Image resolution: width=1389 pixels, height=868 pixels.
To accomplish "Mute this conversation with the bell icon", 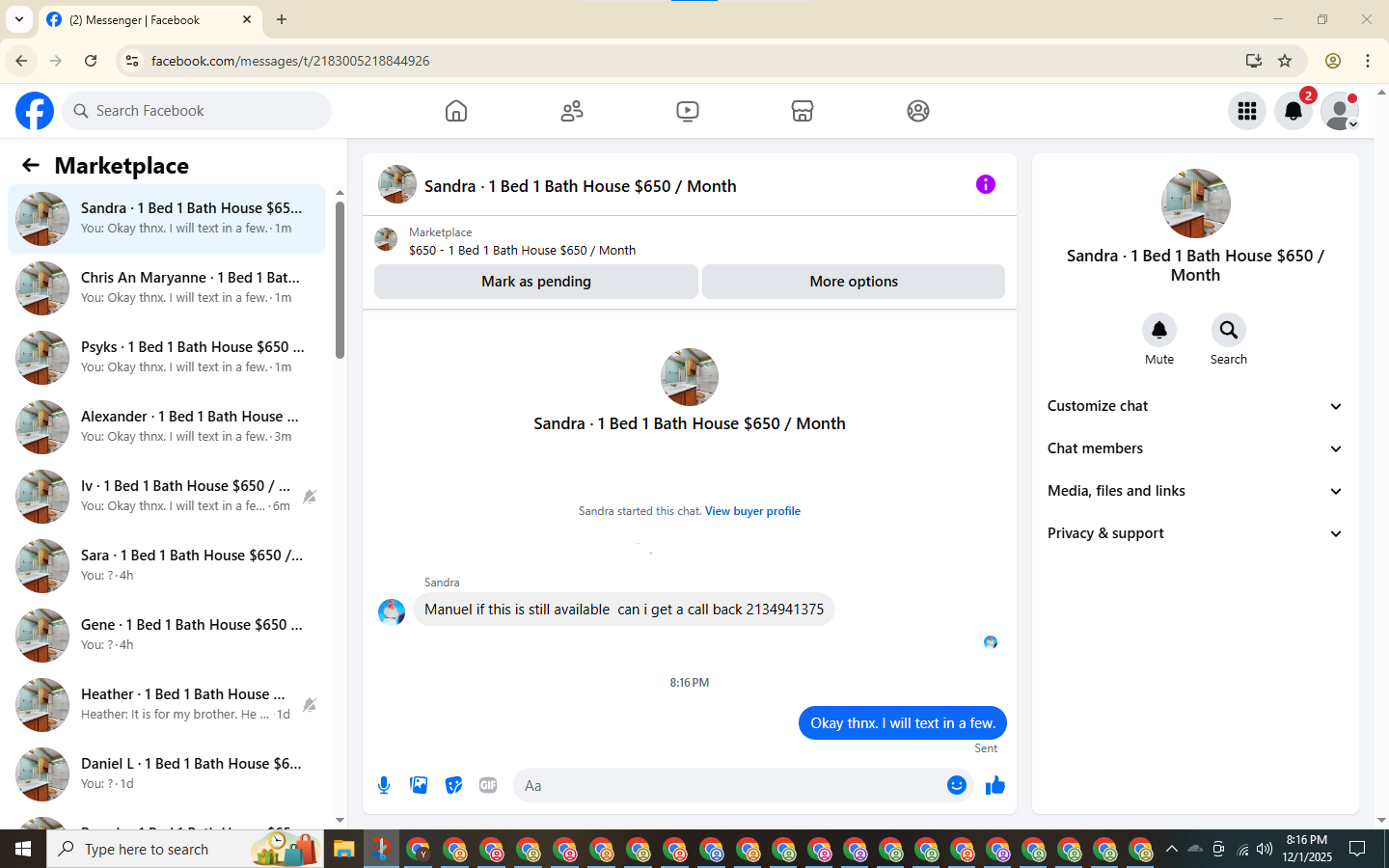I will 1159,330.
